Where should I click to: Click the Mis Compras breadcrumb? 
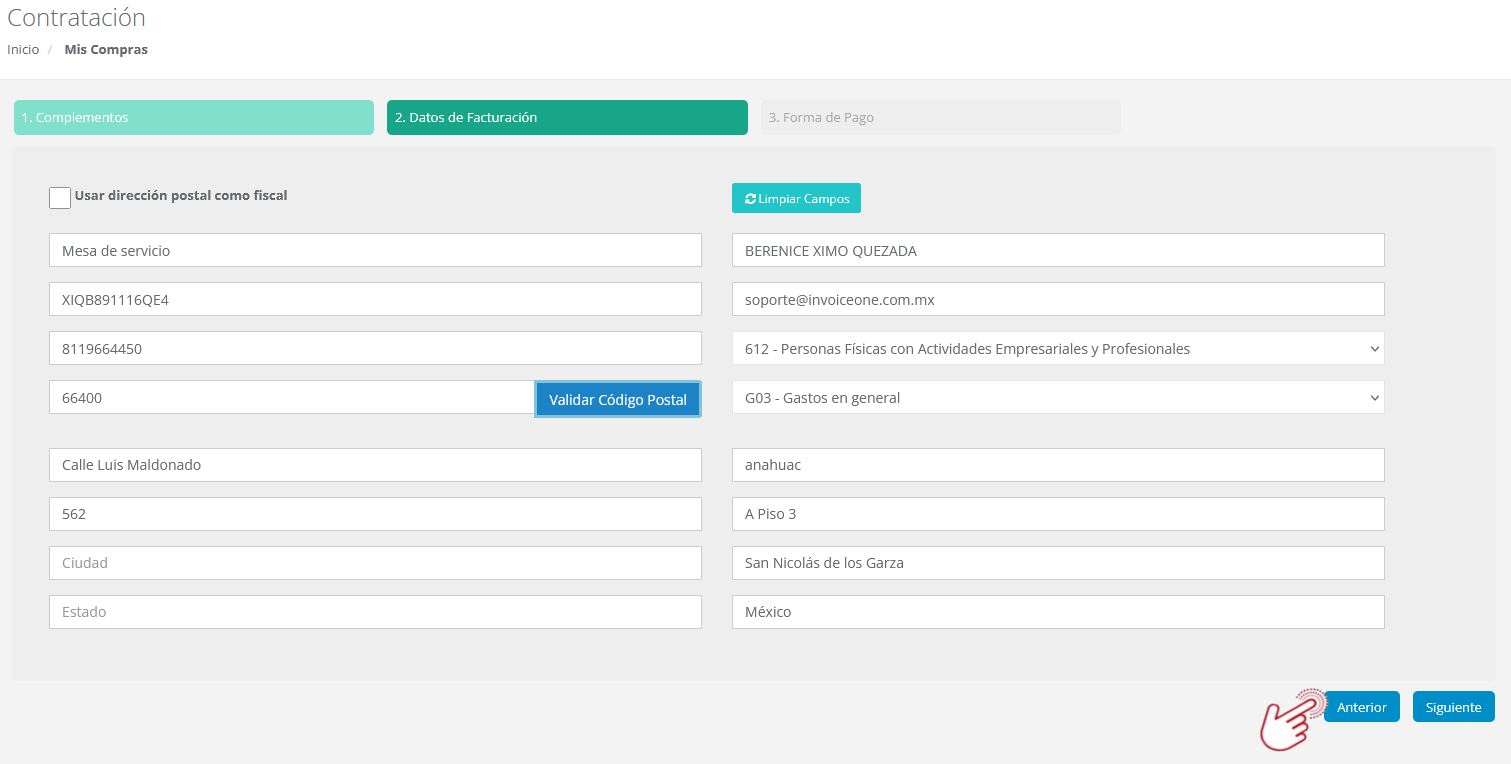[106, 50]
